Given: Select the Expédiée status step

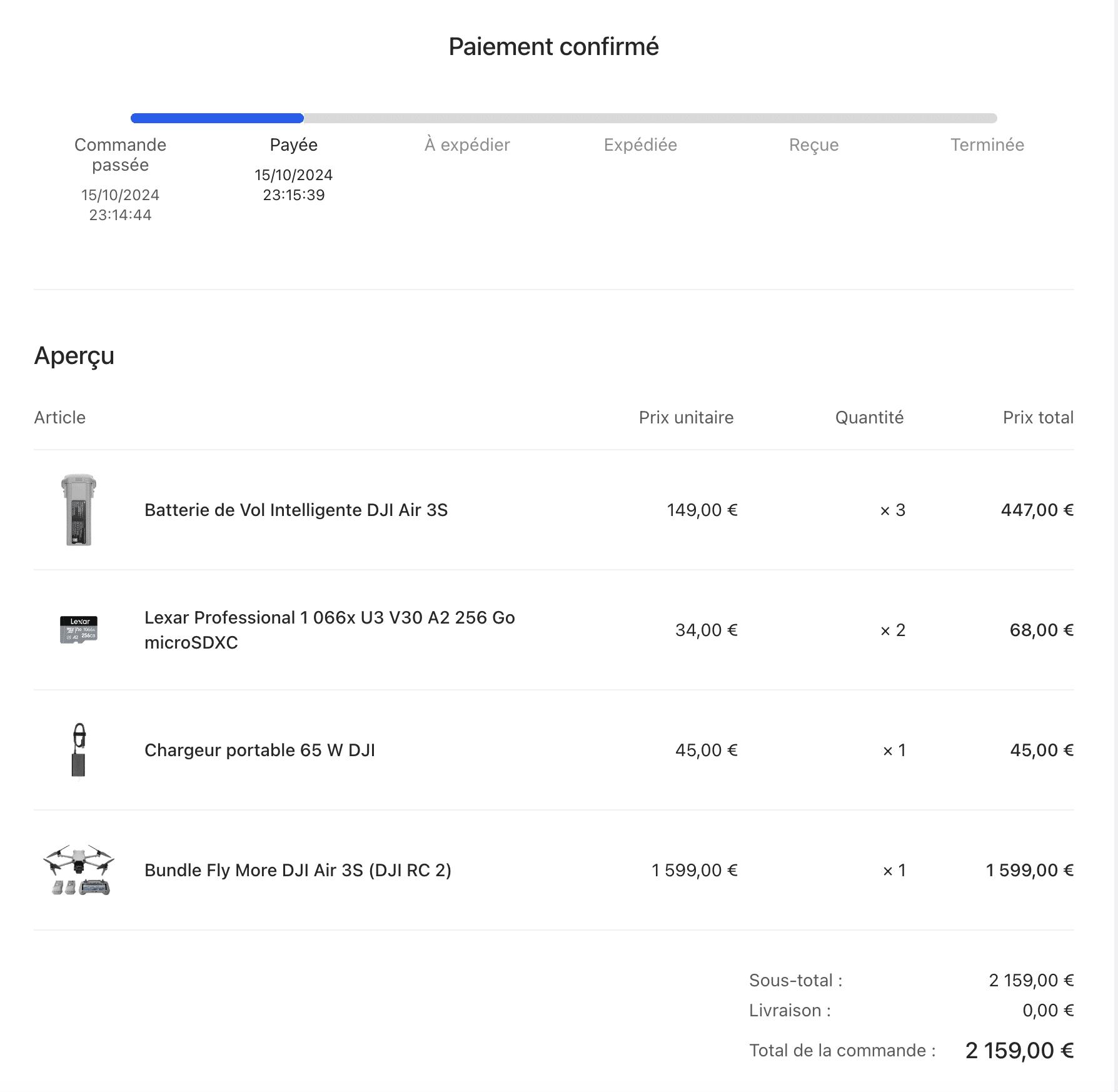Looking at the screenshot, I should pyautogui.click(x=640, y=144).
